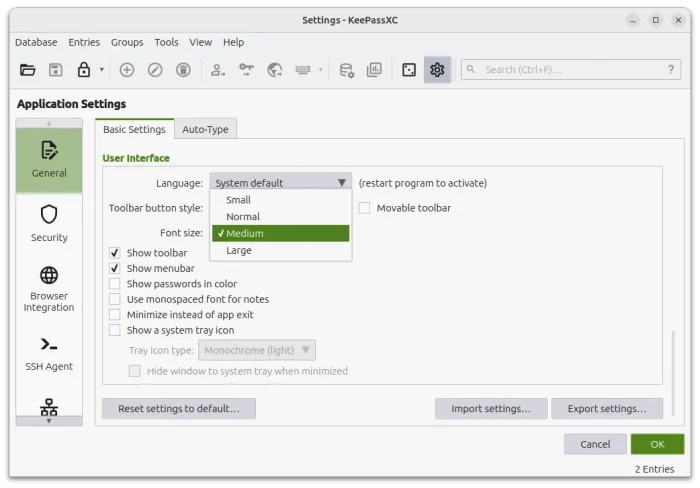The width and height of the screenshot is (700, 488).
Task: Click the settings gear icon in toolbar
Action: tap(437, 70)
